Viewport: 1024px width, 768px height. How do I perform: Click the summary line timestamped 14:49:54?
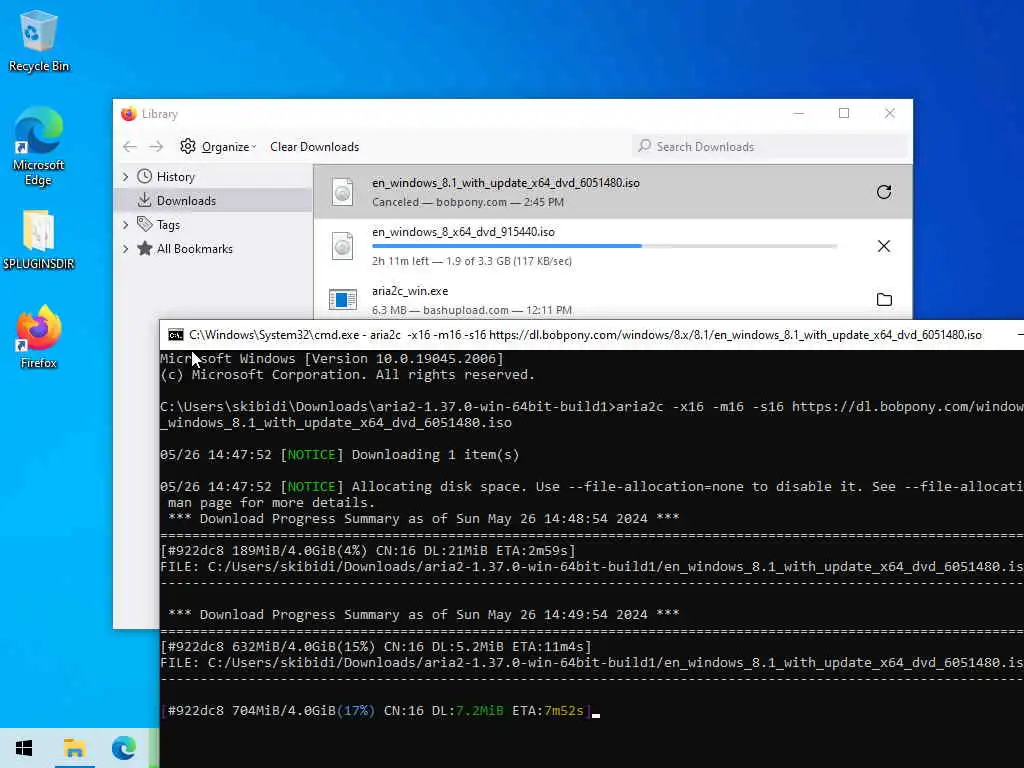click(x=423, y=615)
